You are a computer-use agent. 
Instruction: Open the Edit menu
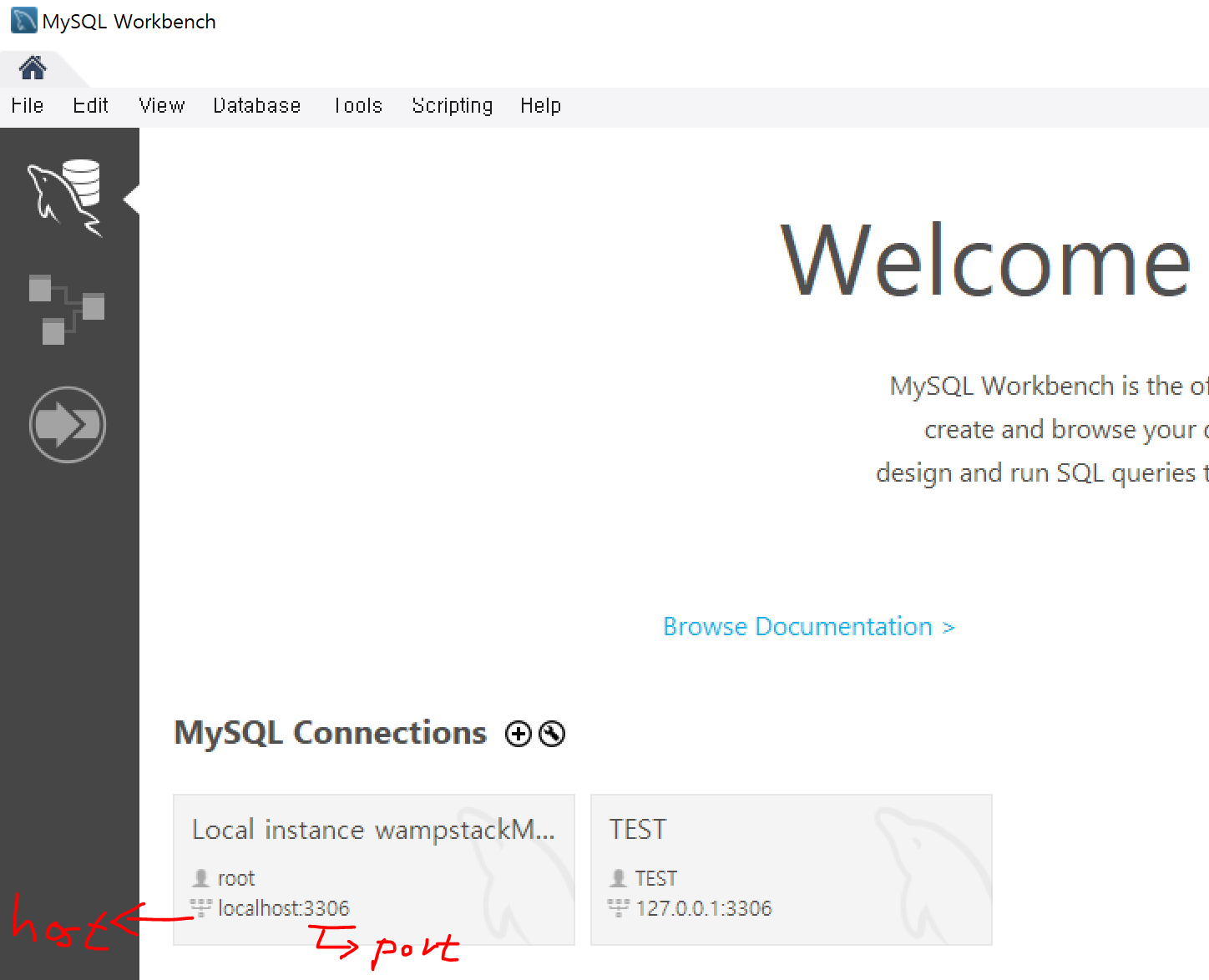(x=89, y=106)
